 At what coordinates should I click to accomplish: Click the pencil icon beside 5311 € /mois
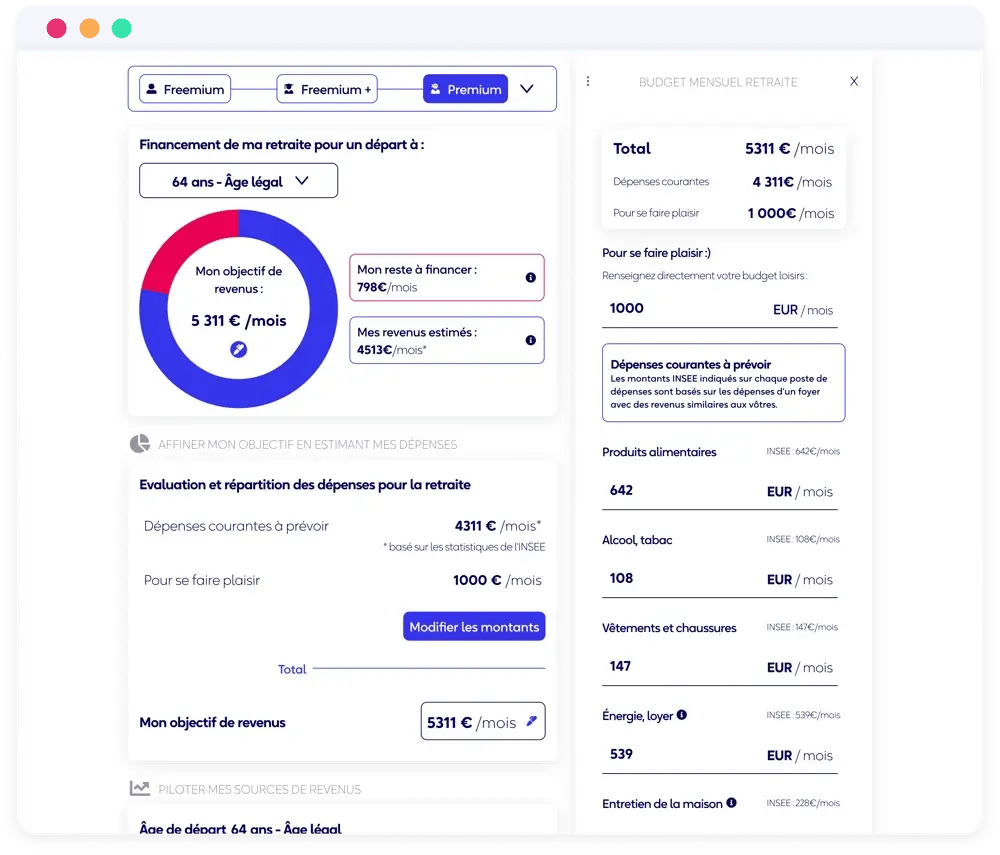click(531, 721)
